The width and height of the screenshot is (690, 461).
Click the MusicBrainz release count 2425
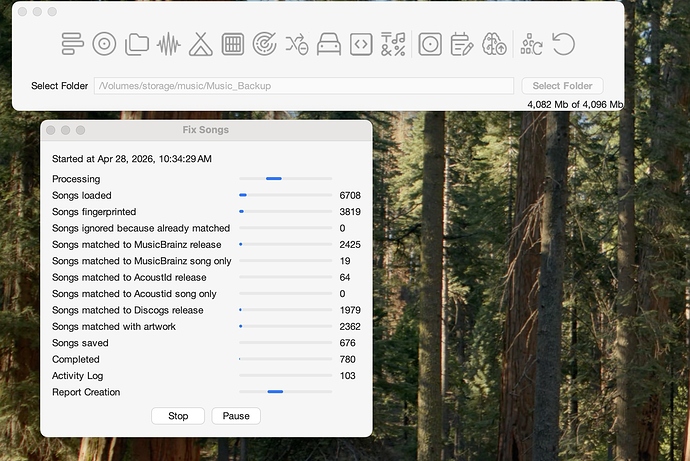tap(350, 245)
